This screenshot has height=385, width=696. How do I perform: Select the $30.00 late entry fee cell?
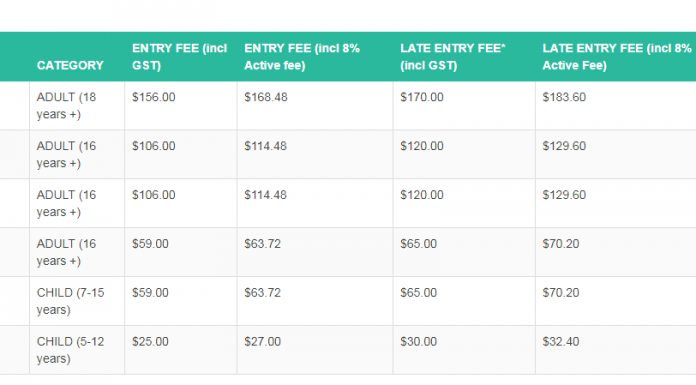464,350
